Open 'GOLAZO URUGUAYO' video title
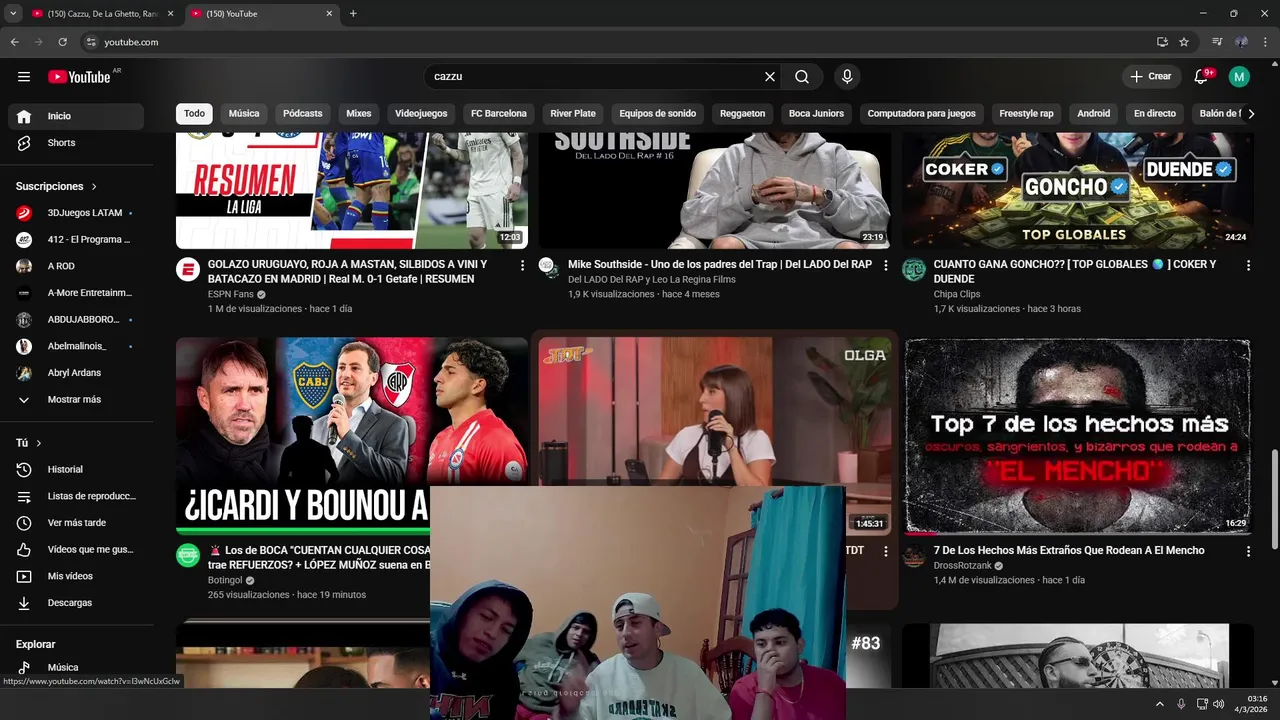The image size is (1280, 720). tap(348, 272)
